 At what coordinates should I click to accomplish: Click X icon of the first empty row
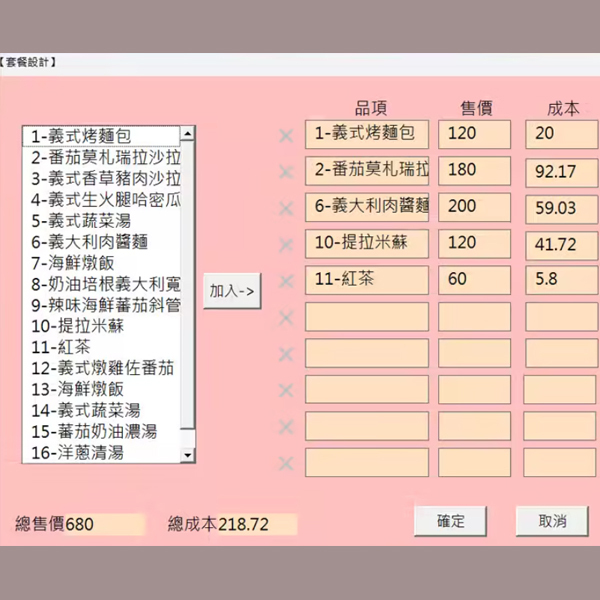point(286,317)
